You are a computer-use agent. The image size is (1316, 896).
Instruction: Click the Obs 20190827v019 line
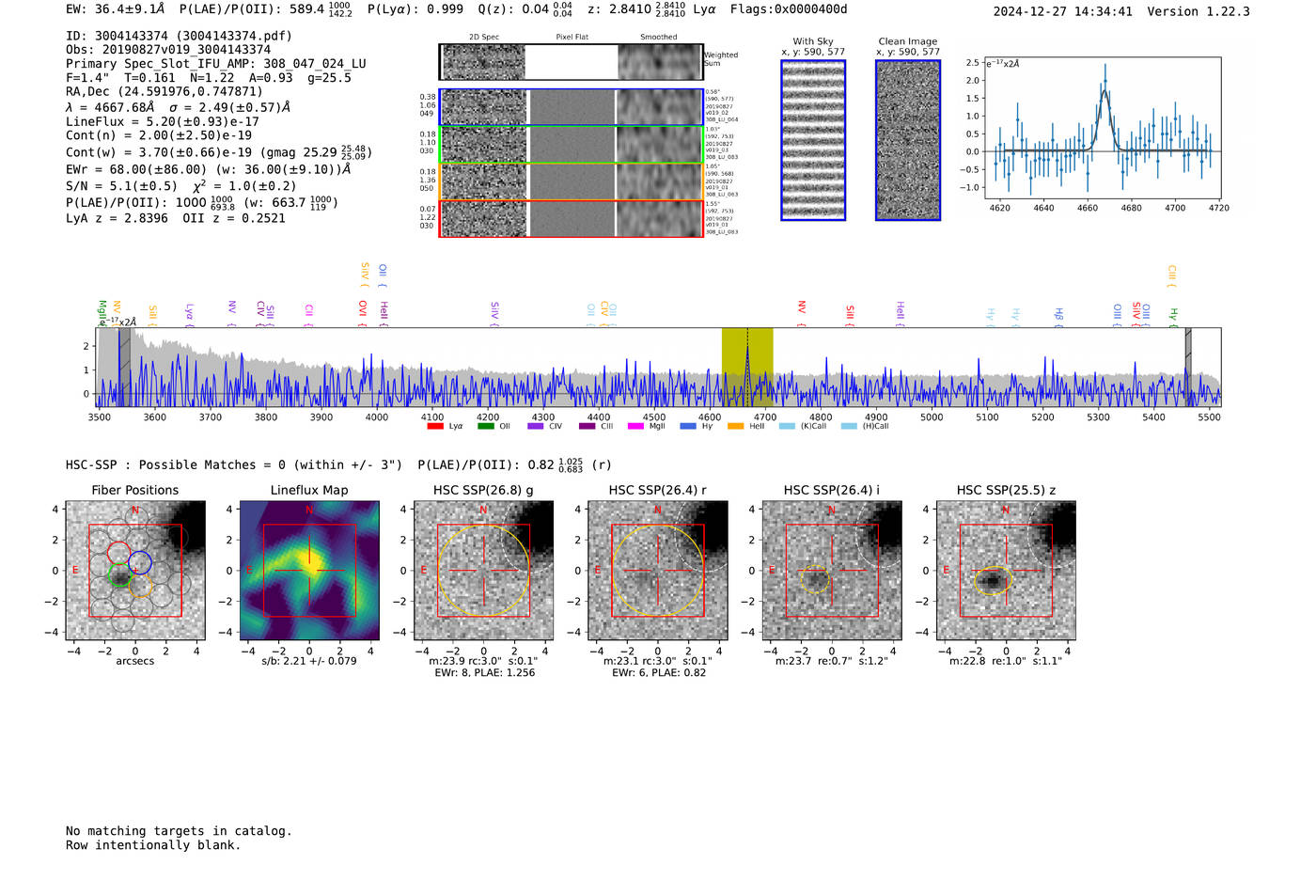click(x=168, y=50)
